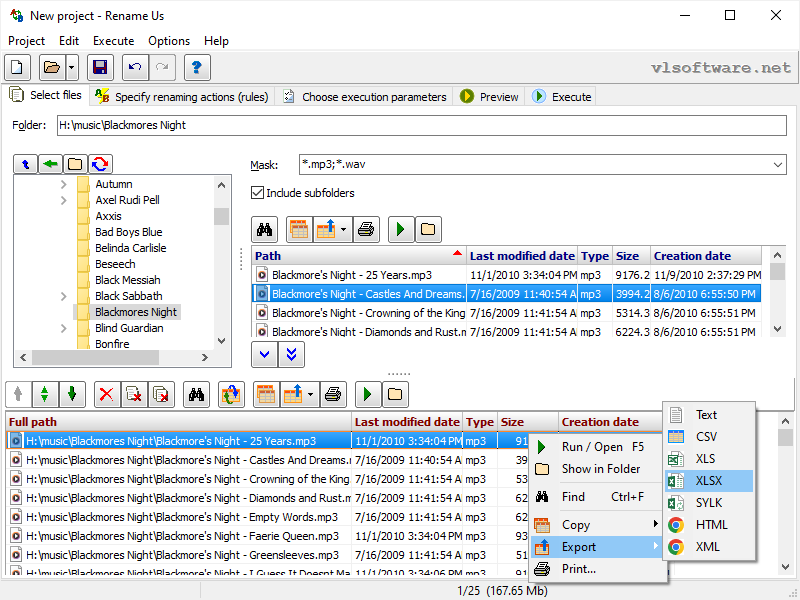Click the binoculars find icon above upper list
Viewport: 800px width, 600px height.
tap(264, 230)
